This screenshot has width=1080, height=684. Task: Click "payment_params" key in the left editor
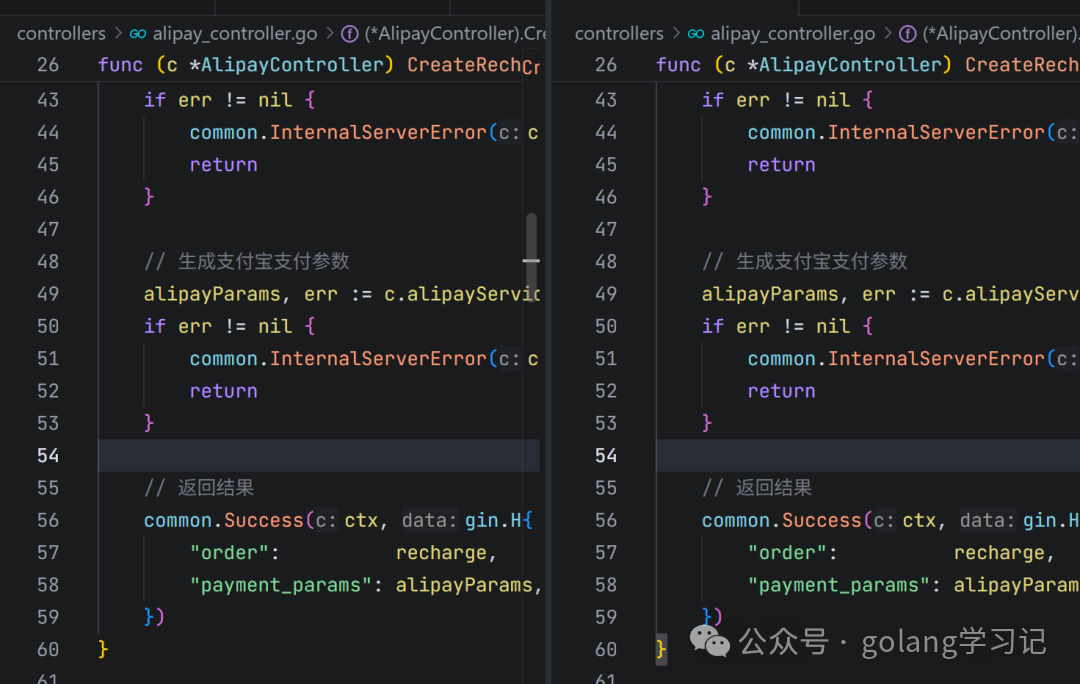[281, 585]
